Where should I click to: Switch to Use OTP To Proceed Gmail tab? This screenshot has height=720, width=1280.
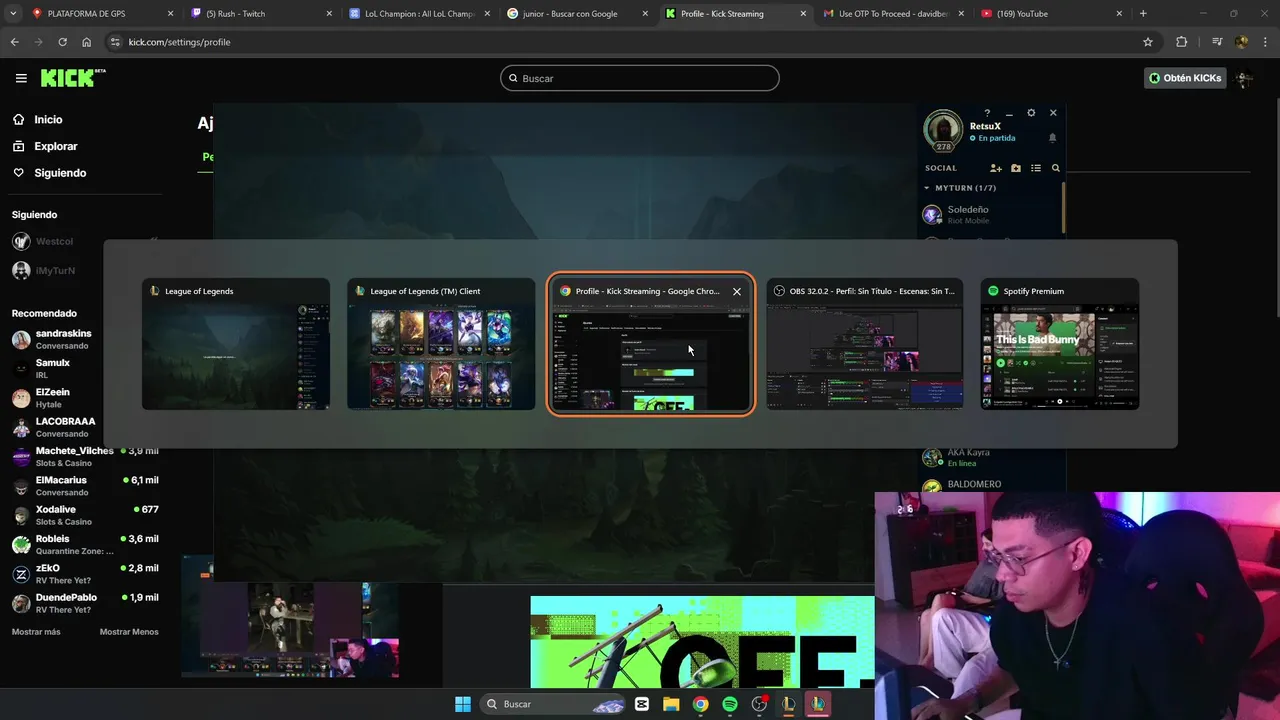894,14
